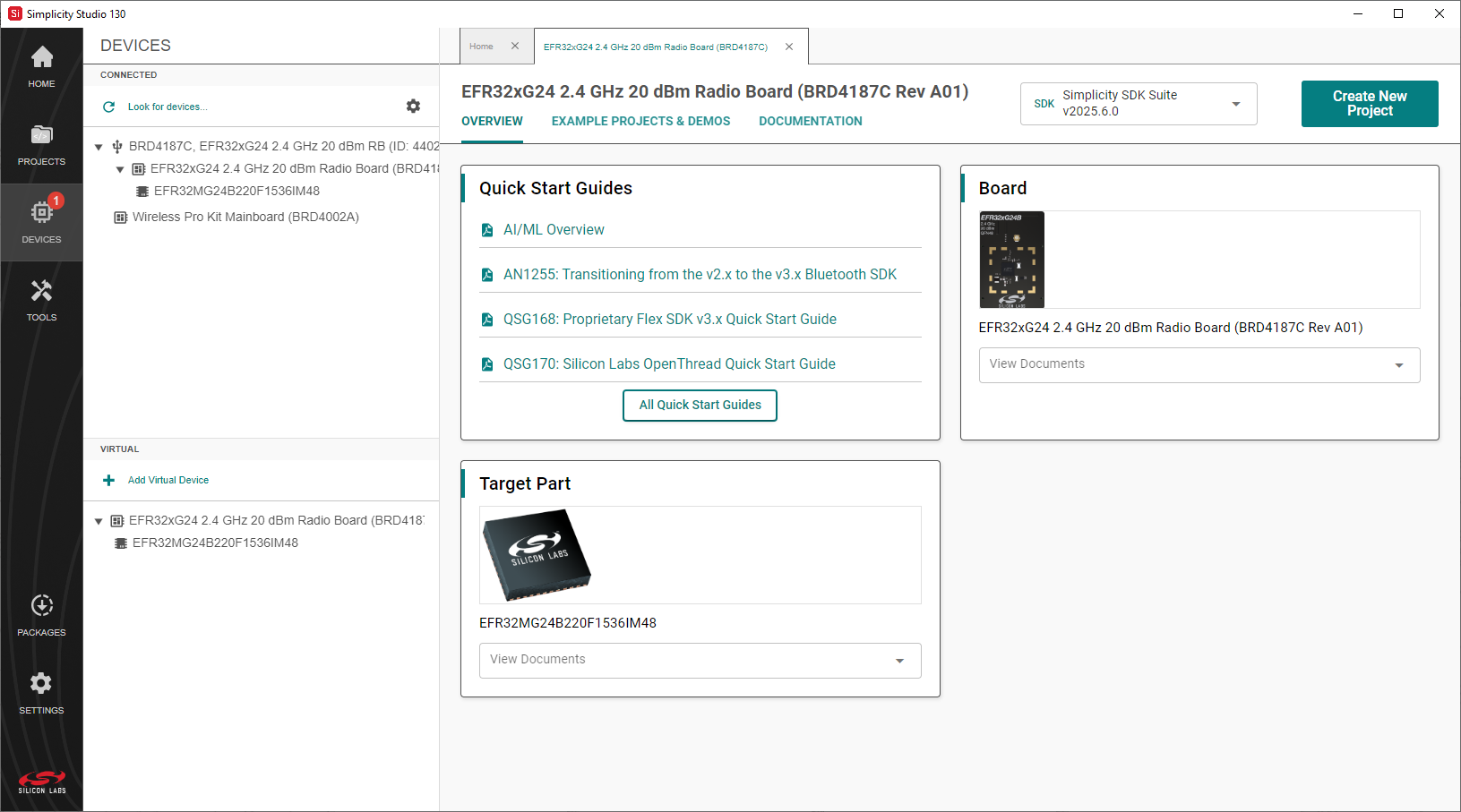Open the Tools sidebar view
The width and height of the screenshot is (1461, 812).
pyautogui.click(x=41, y=301)
